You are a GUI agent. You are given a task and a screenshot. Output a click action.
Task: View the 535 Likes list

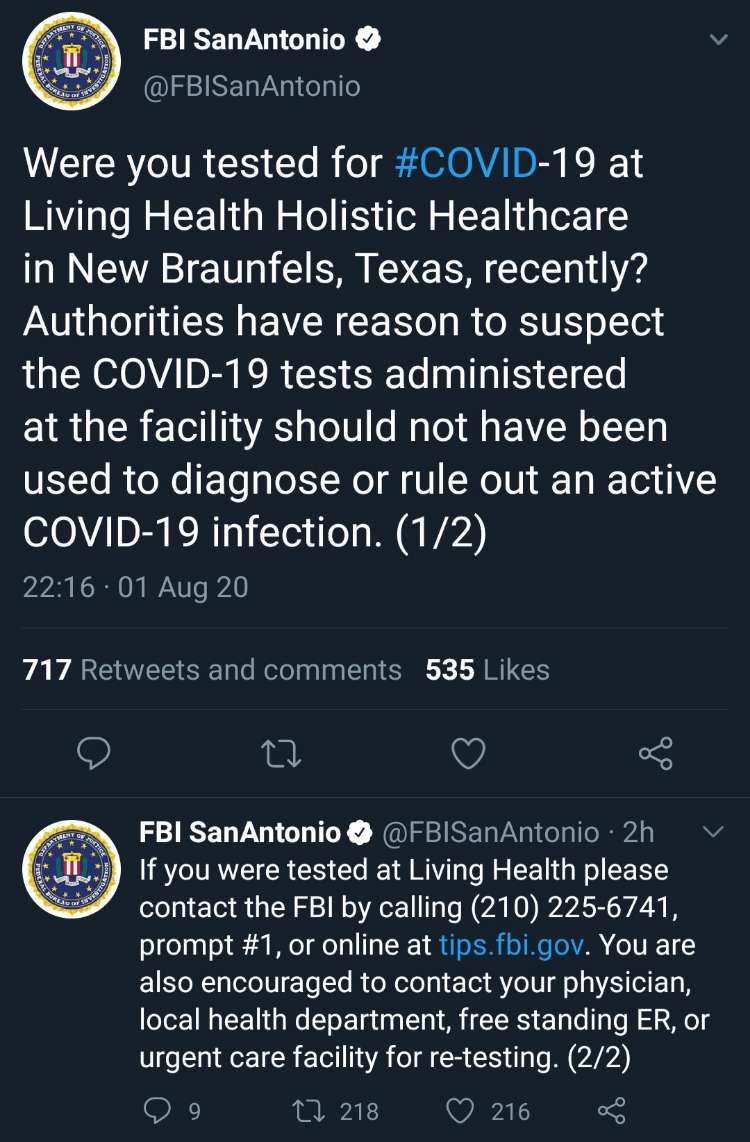click(x=487, y=669)
